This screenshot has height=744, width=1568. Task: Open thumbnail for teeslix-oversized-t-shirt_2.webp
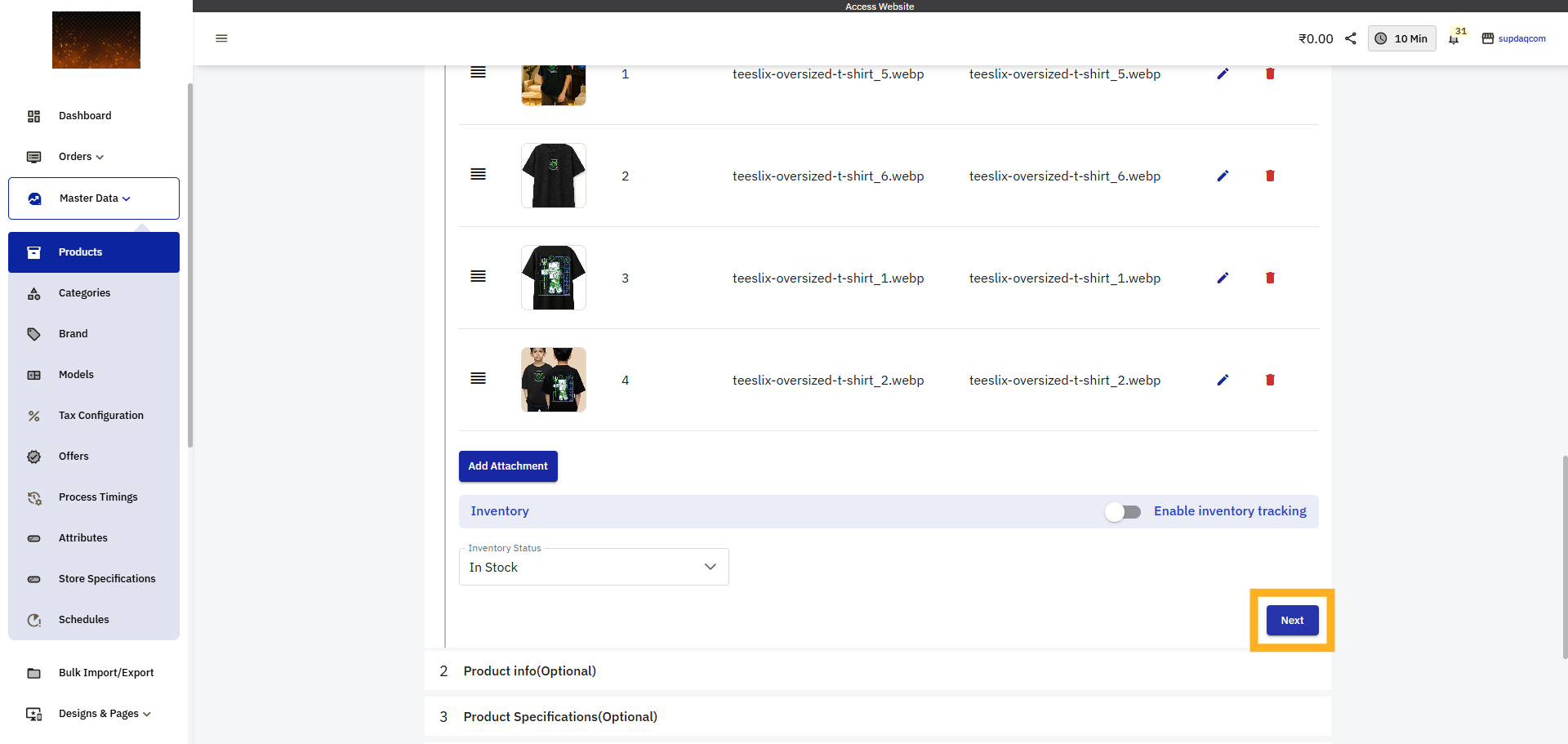point(554,380)
